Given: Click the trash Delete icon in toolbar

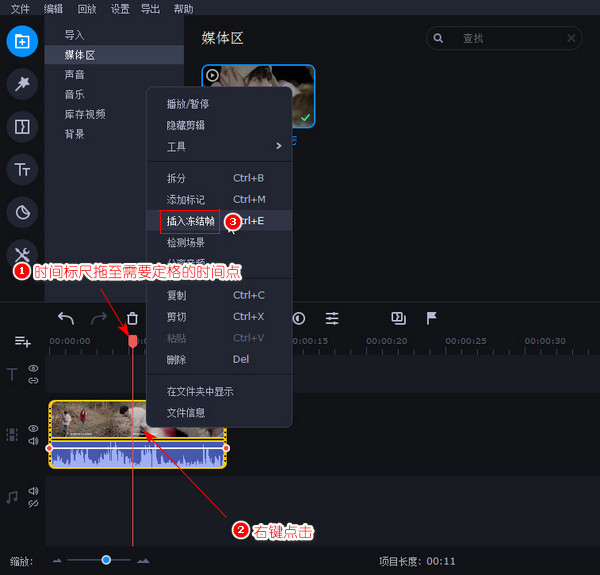Looking at the screenshot, I should pos(132,318).
